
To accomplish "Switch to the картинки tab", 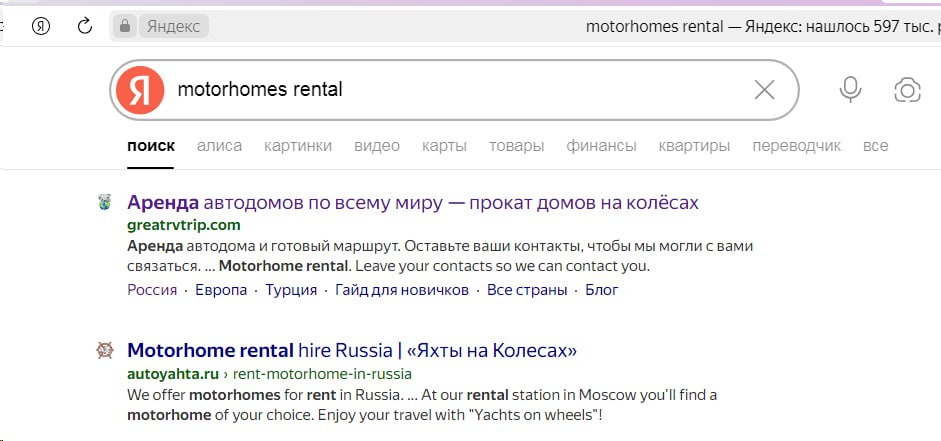I will (298, 146).
